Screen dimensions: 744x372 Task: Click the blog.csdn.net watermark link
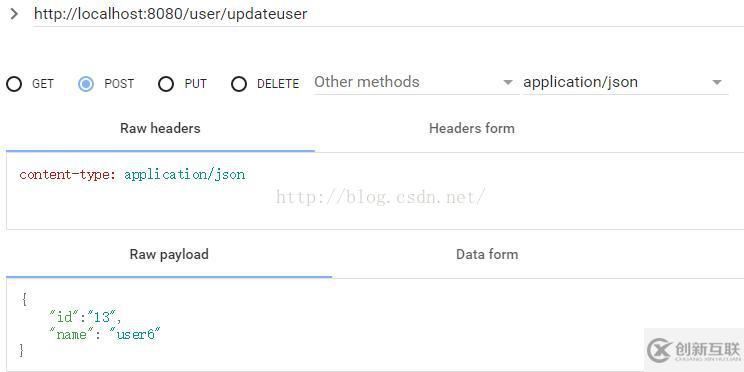[x=381, y=196]
